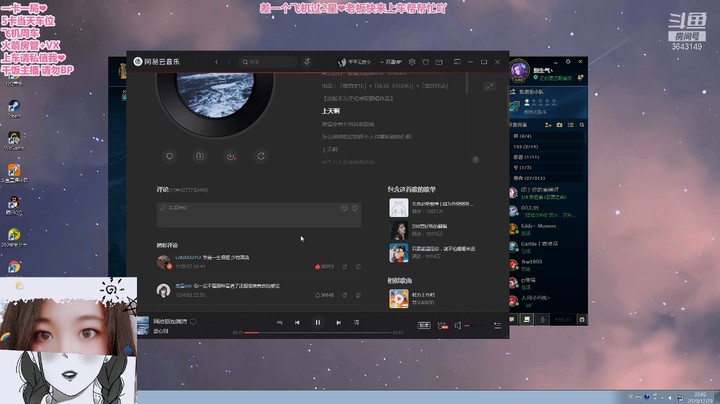Collapse the friend group showing (27/213)
The height and width of the screenshot is (404, 720).
(x=547, y=178)
